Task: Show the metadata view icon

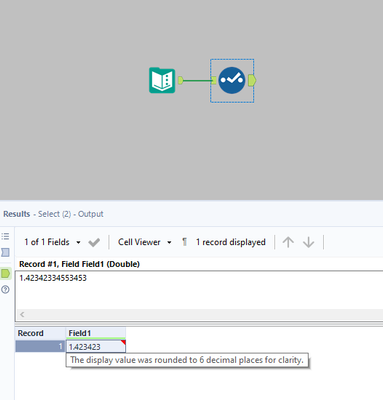Action: tap(5, 252)
